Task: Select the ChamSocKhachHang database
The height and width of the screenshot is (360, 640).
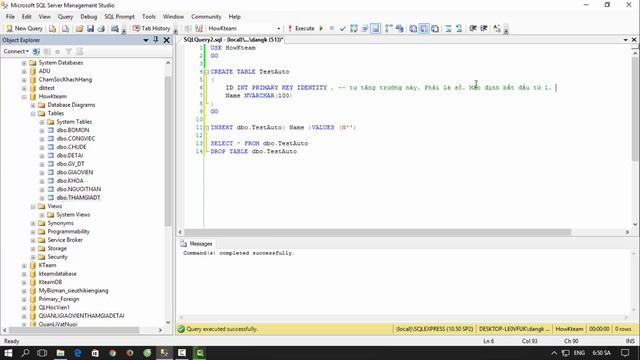Action: 65,80
